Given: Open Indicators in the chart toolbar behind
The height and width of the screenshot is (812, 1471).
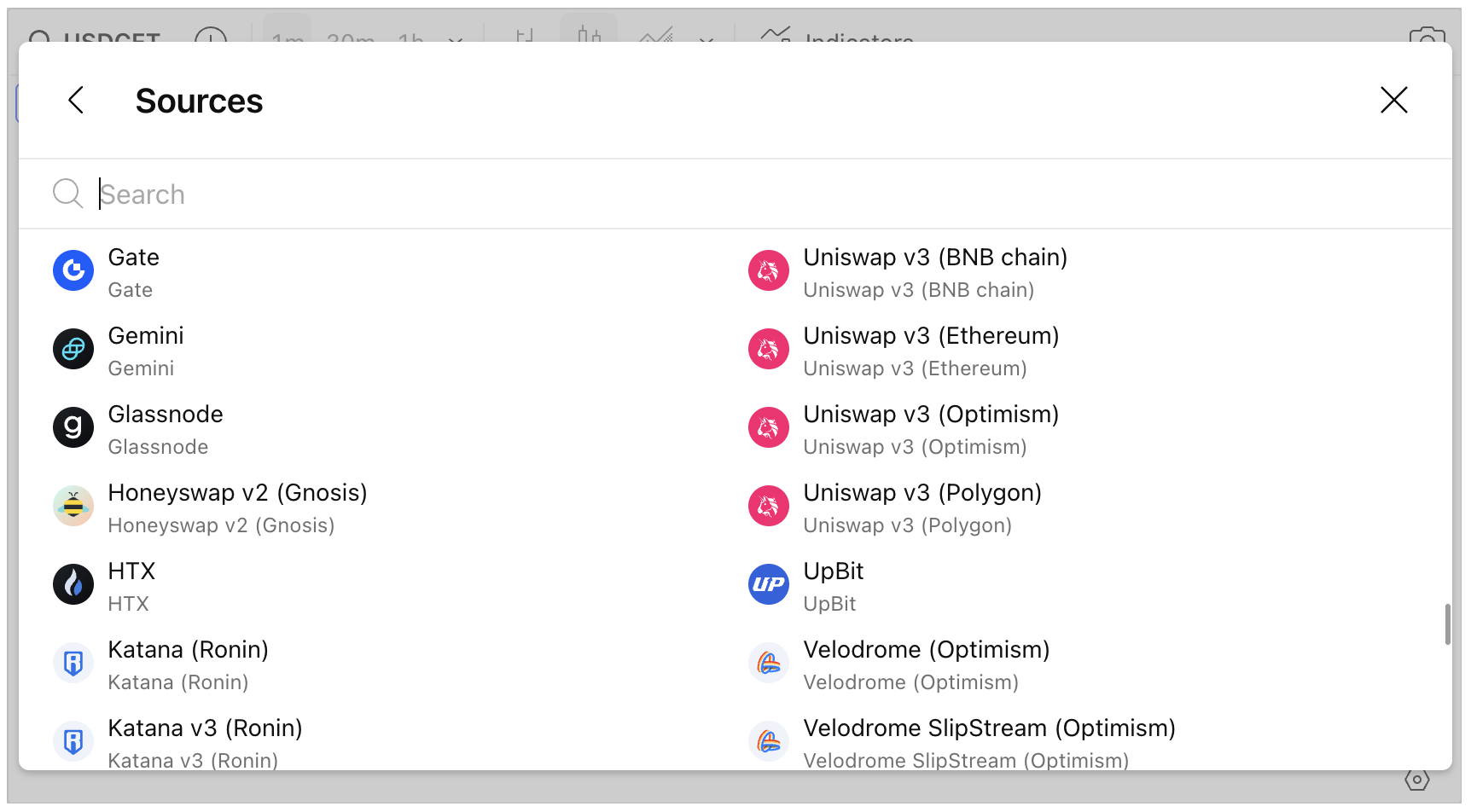Looking at the screenshot, I should (838, 36).
